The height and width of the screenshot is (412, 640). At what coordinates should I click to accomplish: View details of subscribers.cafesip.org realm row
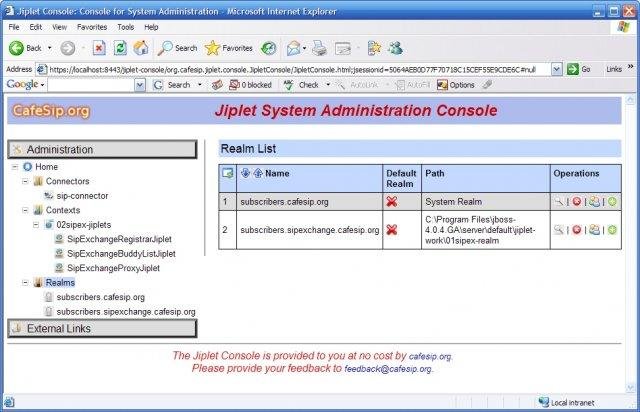coord(559,201)
